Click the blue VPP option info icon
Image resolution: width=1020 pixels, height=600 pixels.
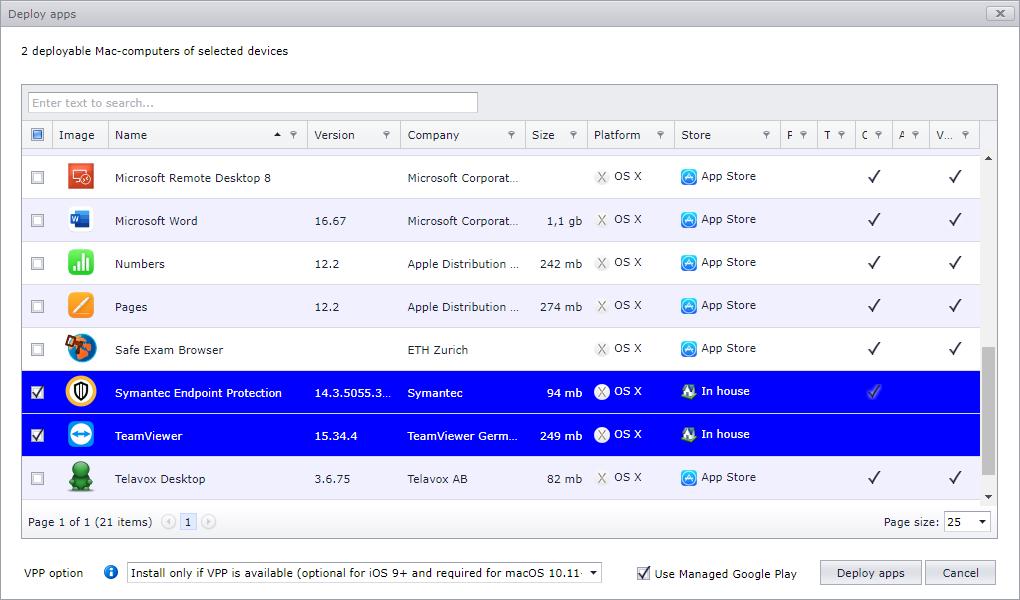pyautogui.click(x=111, y=572)
